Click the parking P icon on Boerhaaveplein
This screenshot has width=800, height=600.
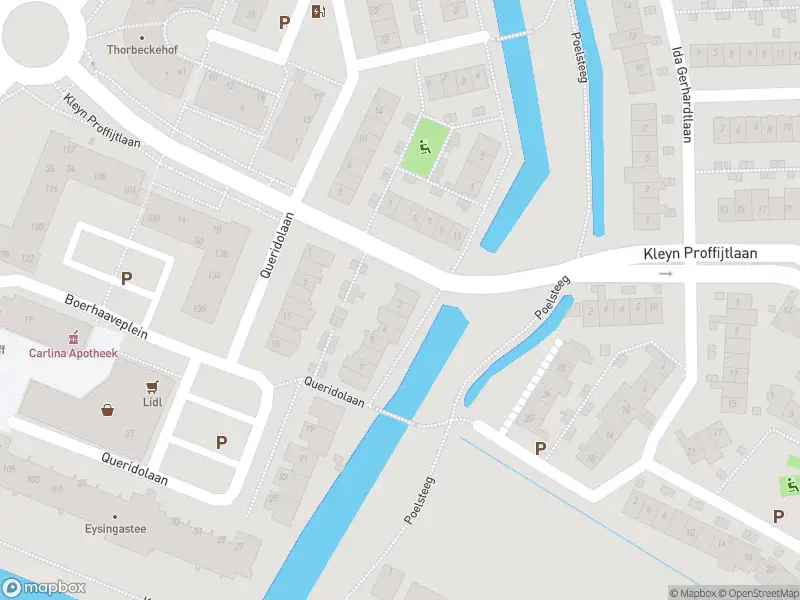(x=126, y=279)
